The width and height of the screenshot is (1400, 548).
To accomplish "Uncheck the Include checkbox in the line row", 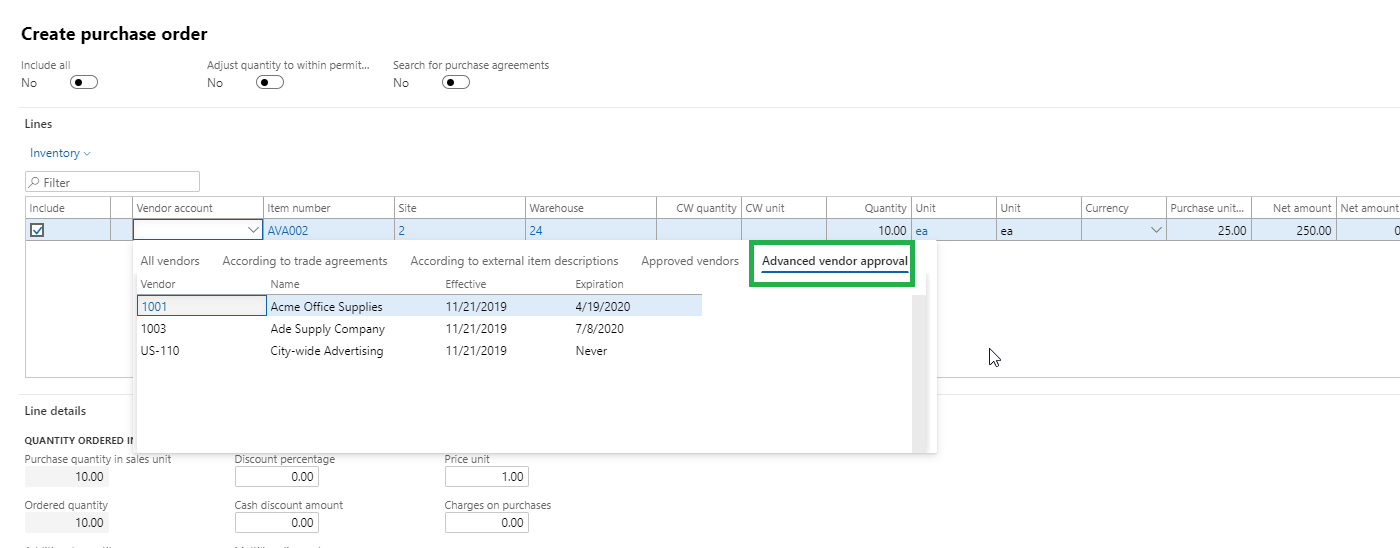I will pyautogui.click(x=37, y=230).
